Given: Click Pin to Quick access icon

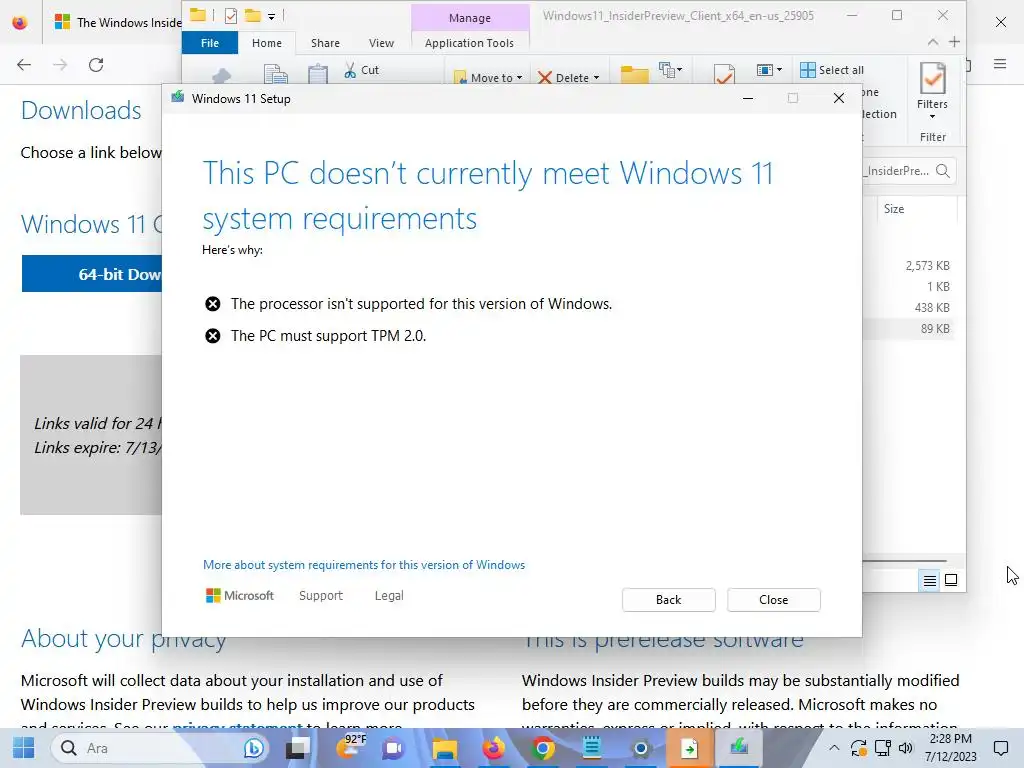Looking at the screenshot, I should (222, 76).
